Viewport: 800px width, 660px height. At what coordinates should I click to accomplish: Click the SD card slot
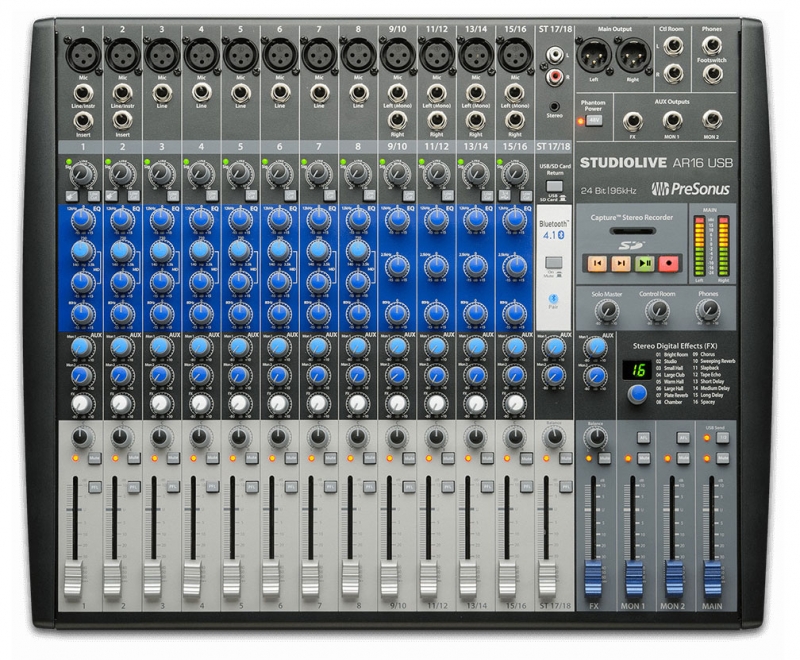click(633, 231)
